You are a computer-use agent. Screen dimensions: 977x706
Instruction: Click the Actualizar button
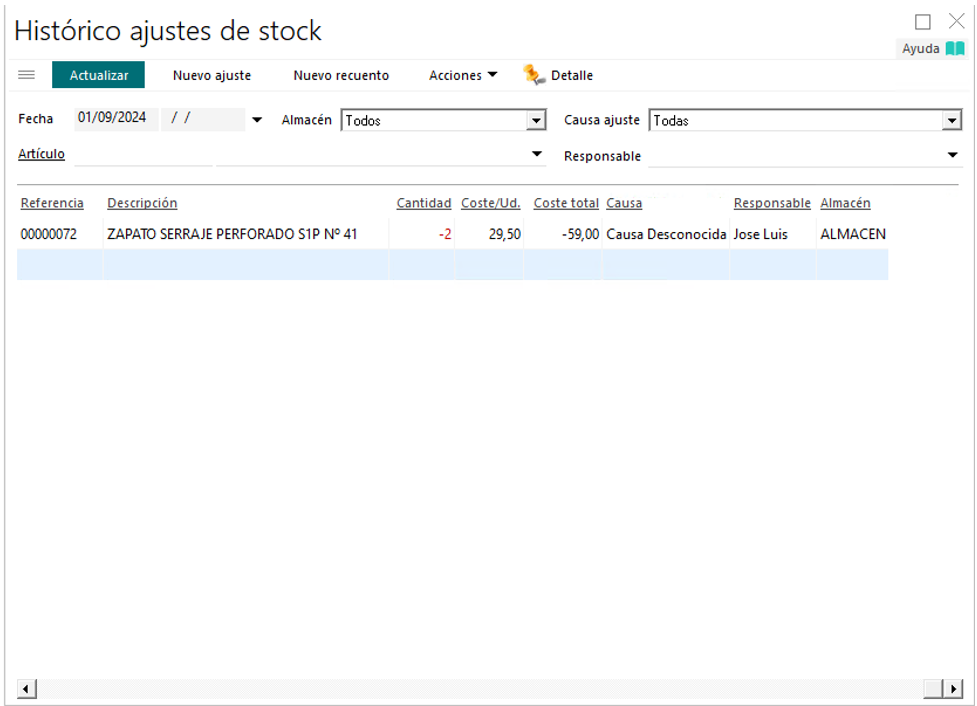point(98,75)
